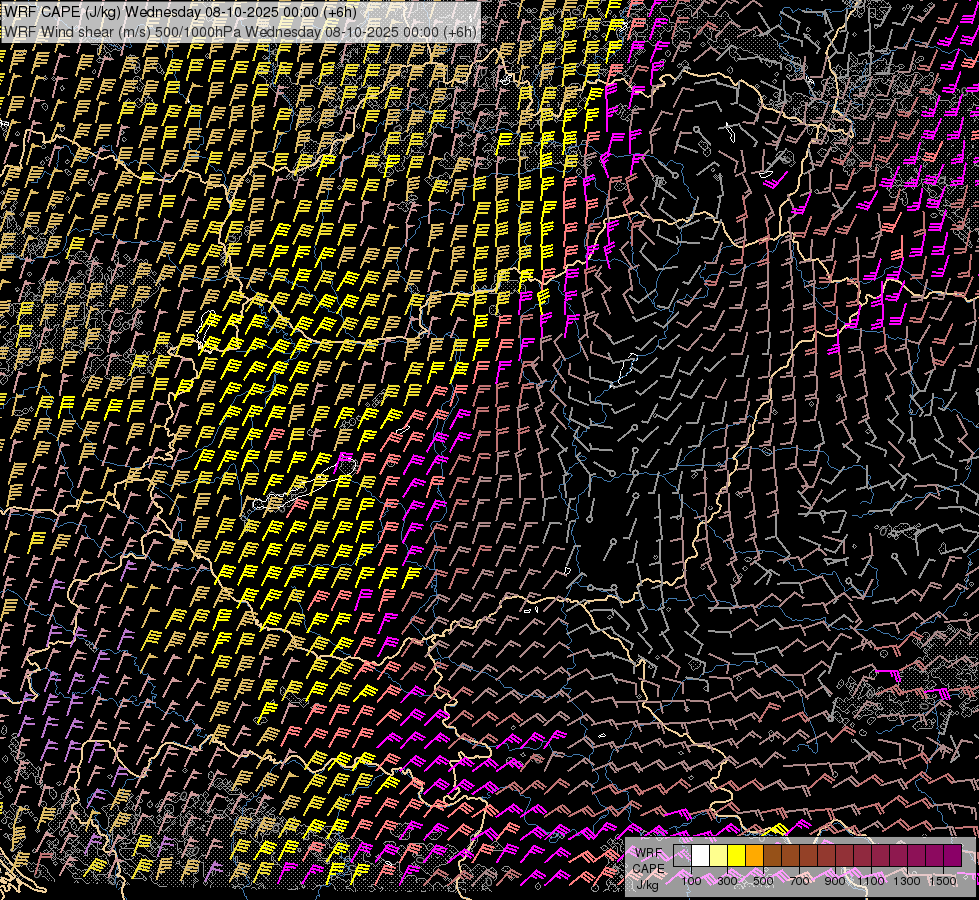Viewport: 979px width, 900px height.
Task: Select the 1100 legend scale value
Action: pos(871,881)
